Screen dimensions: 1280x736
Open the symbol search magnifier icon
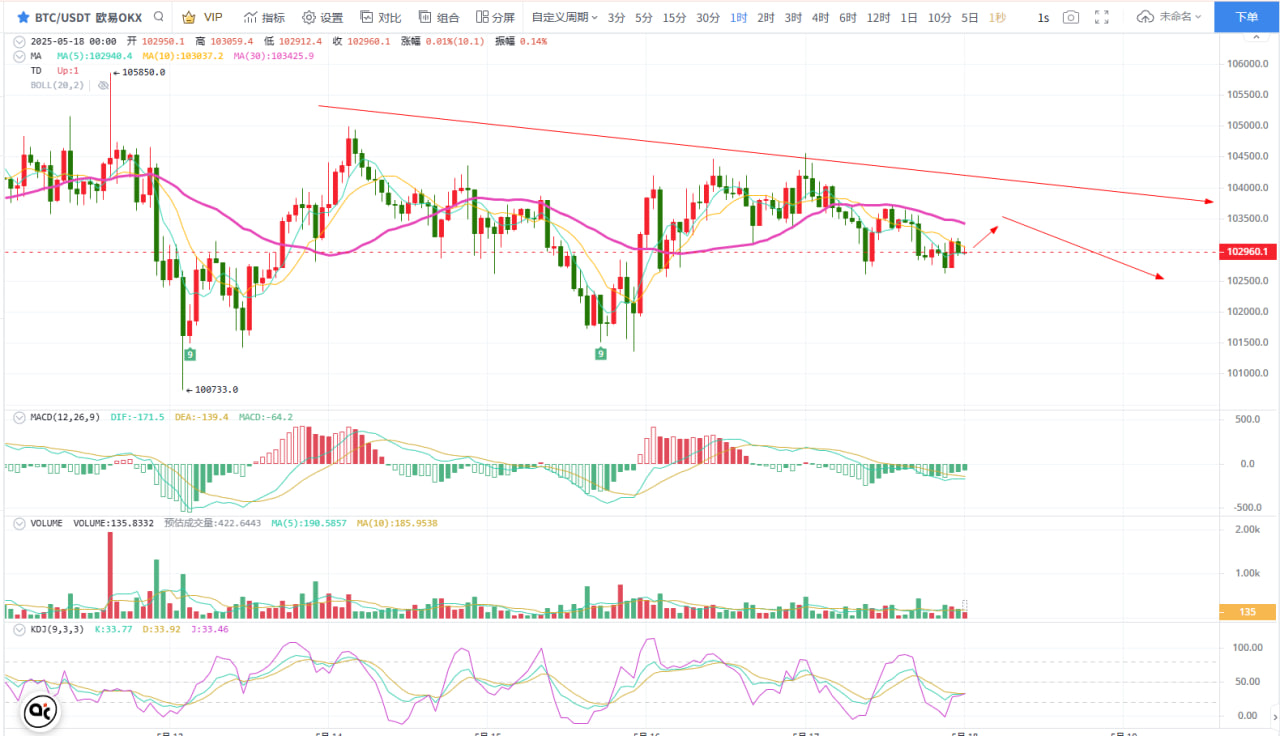click(x=159, y=17)
